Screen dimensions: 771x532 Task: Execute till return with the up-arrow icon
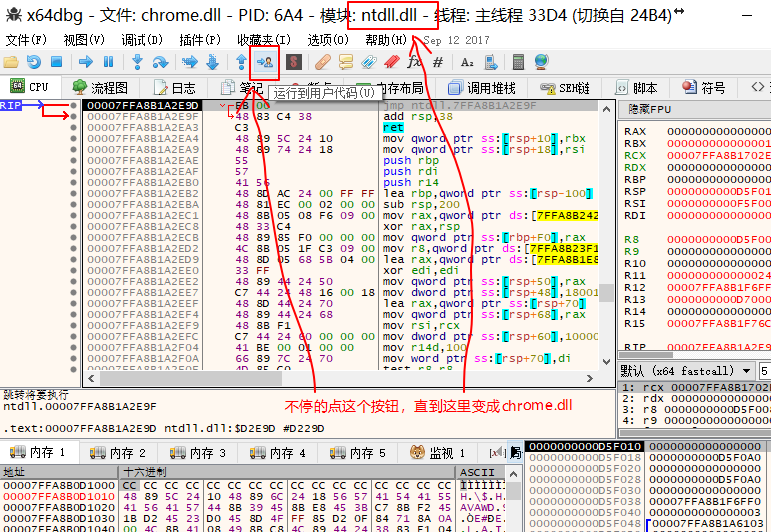(241, 62)
